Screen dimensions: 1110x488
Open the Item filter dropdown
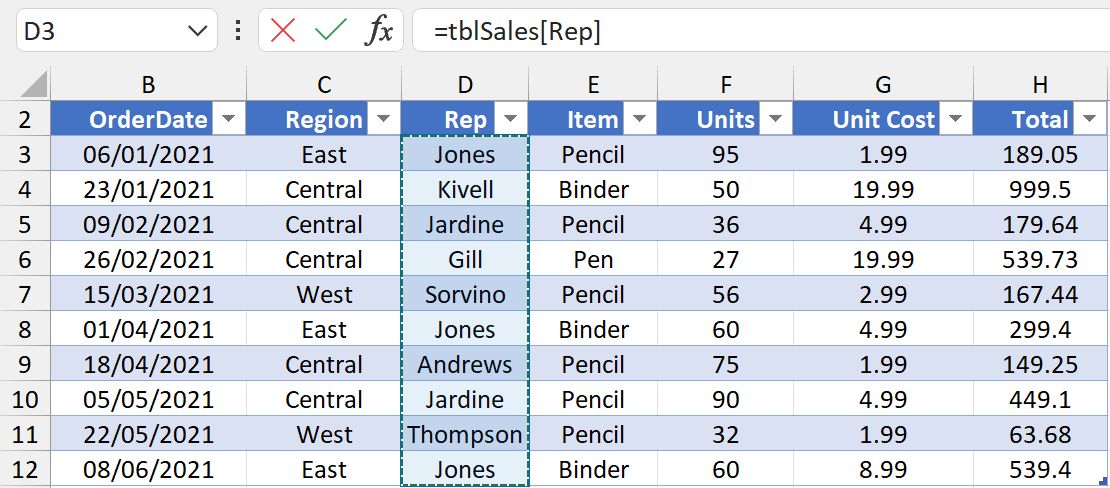coord(639,120)
